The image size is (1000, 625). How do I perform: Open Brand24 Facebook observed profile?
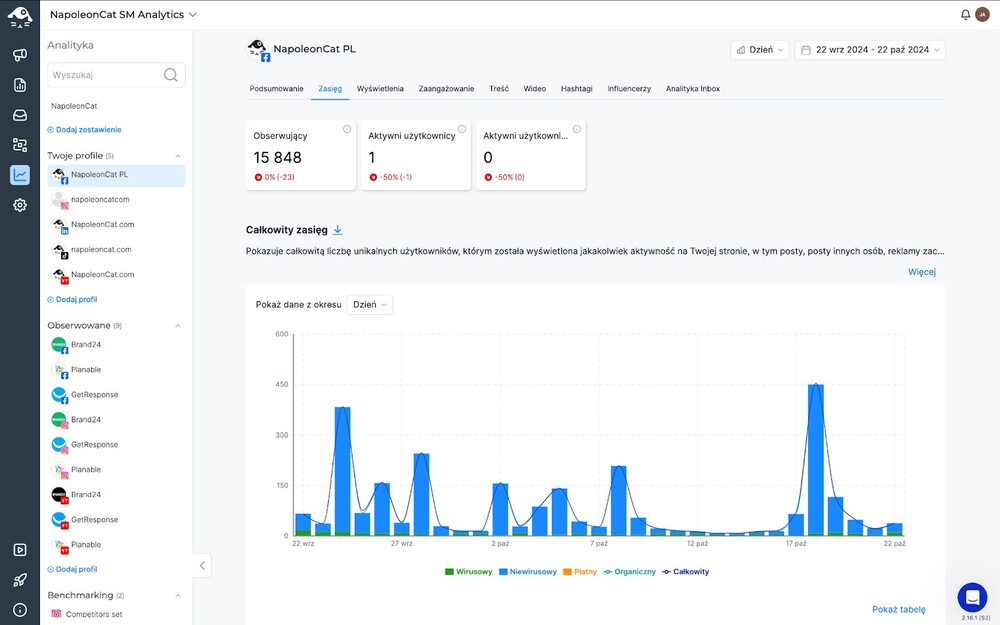pyautogui.click(x=116, y=344)
